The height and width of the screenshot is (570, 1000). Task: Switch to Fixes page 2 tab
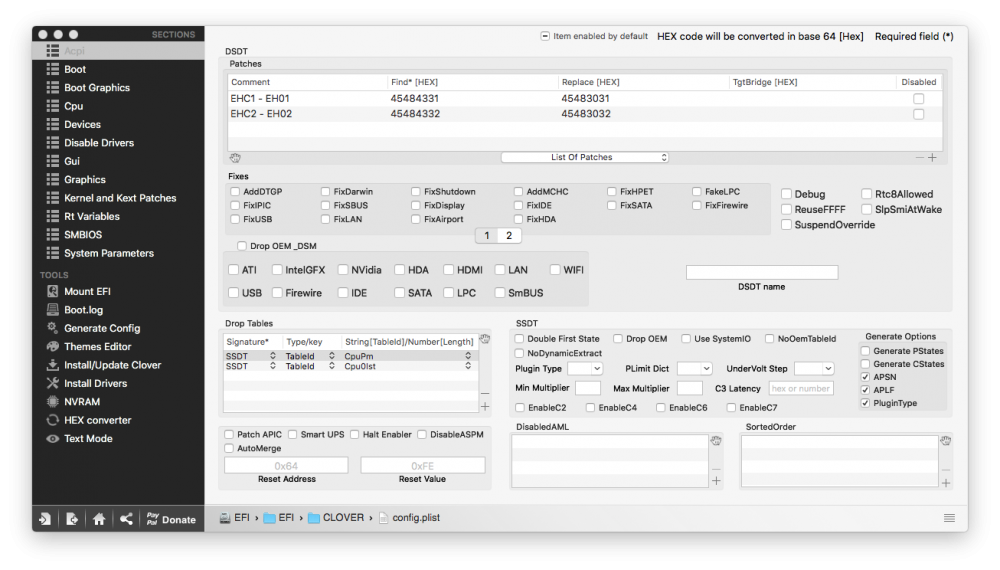(x=509, y=236)
